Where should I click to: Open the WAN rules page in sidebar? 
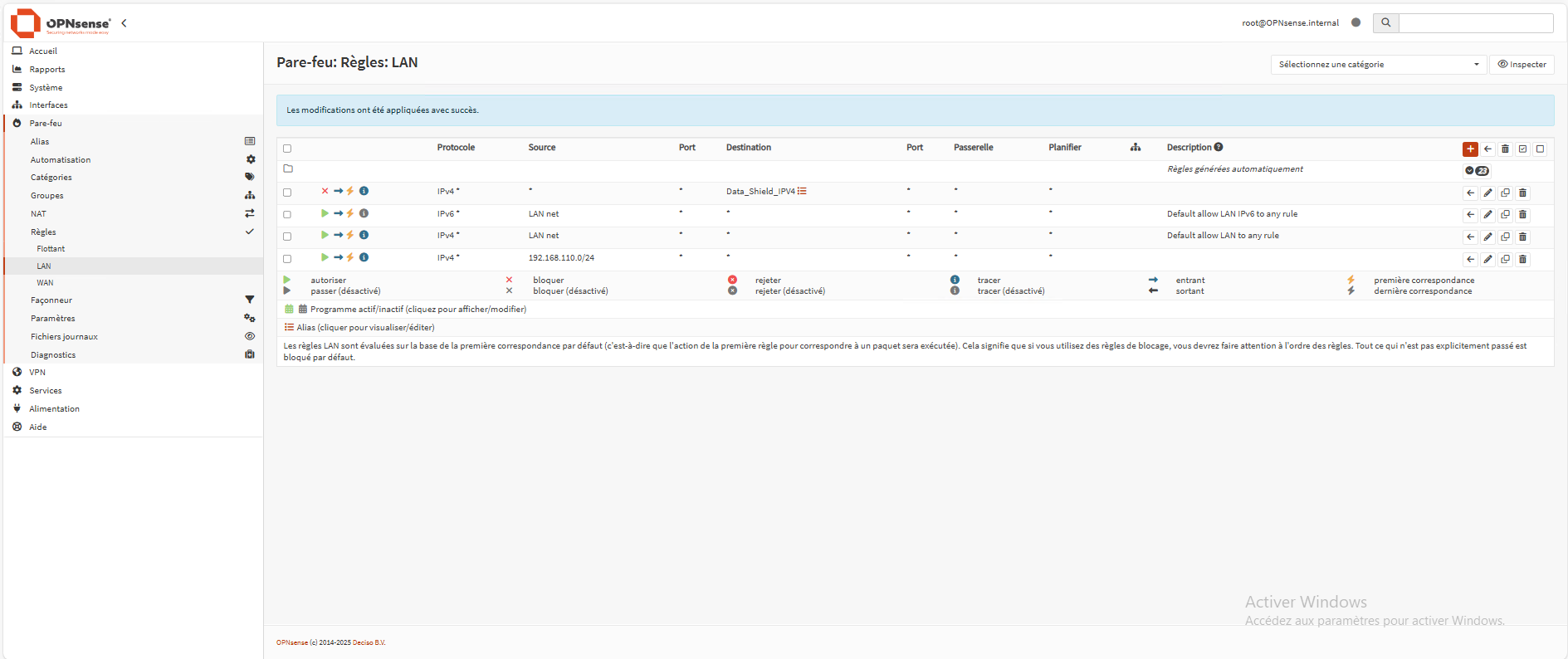click(x=45, y=283)
